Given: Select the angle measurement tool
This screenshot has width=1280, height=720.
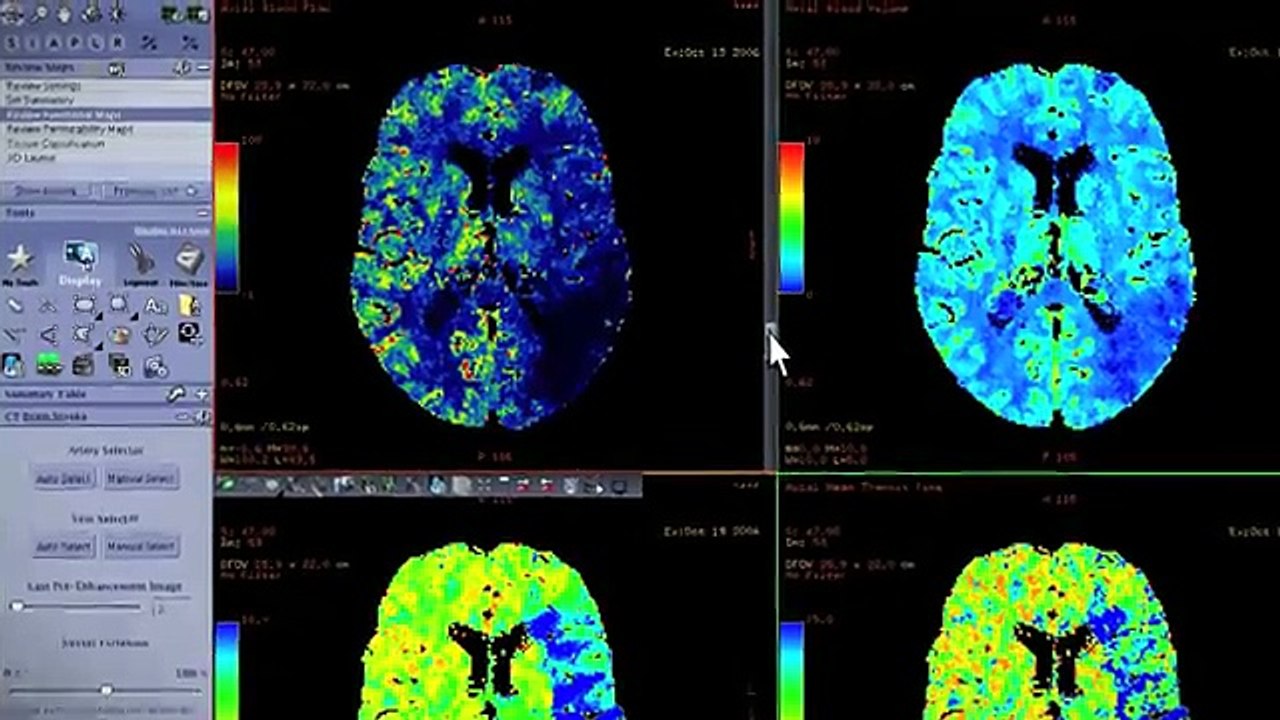Looking at the screenshot, I should click(x=48, y=335).
